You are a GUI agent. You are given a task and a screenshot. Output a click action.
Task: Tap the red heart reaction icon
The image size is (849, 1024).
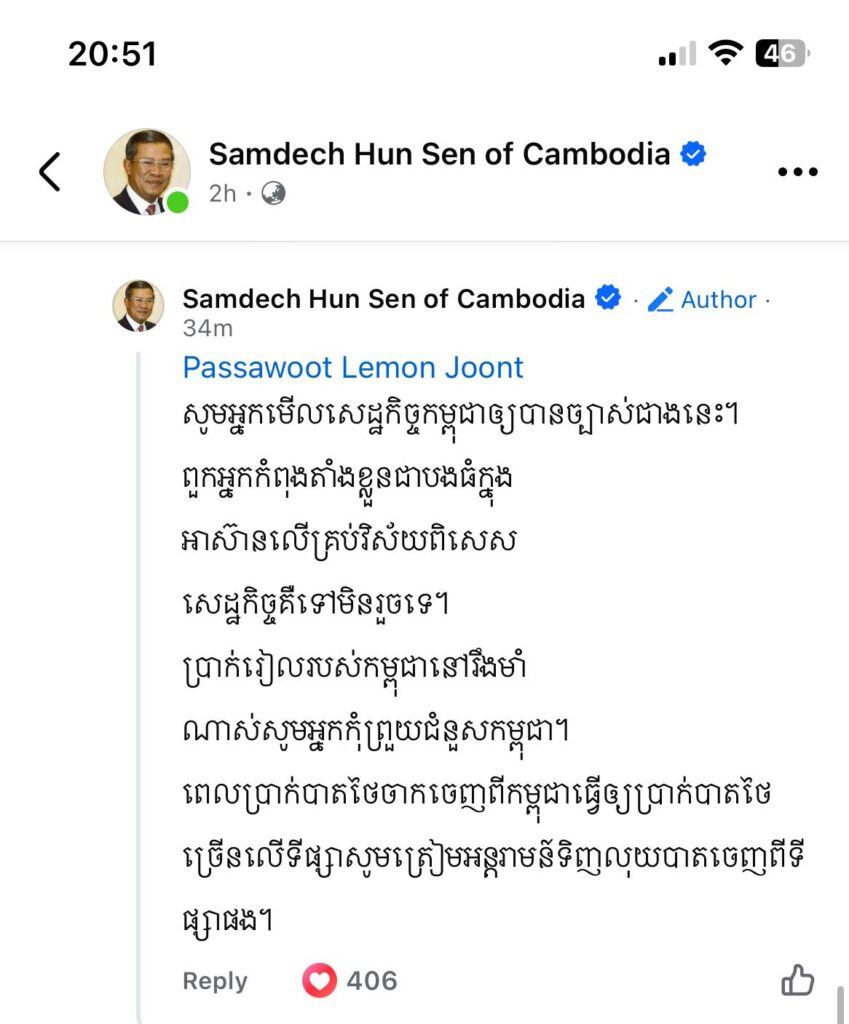[x=319, y=981]
